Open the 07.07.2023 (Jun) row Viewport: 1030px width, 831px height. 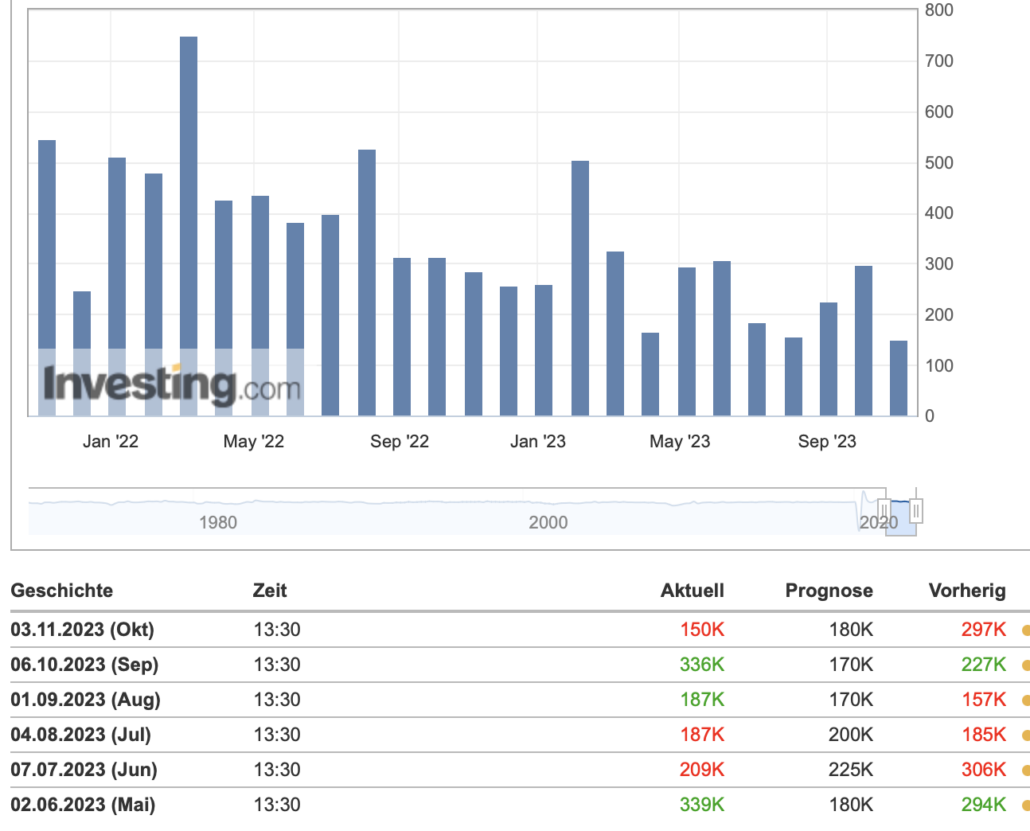tap(520, 769)
